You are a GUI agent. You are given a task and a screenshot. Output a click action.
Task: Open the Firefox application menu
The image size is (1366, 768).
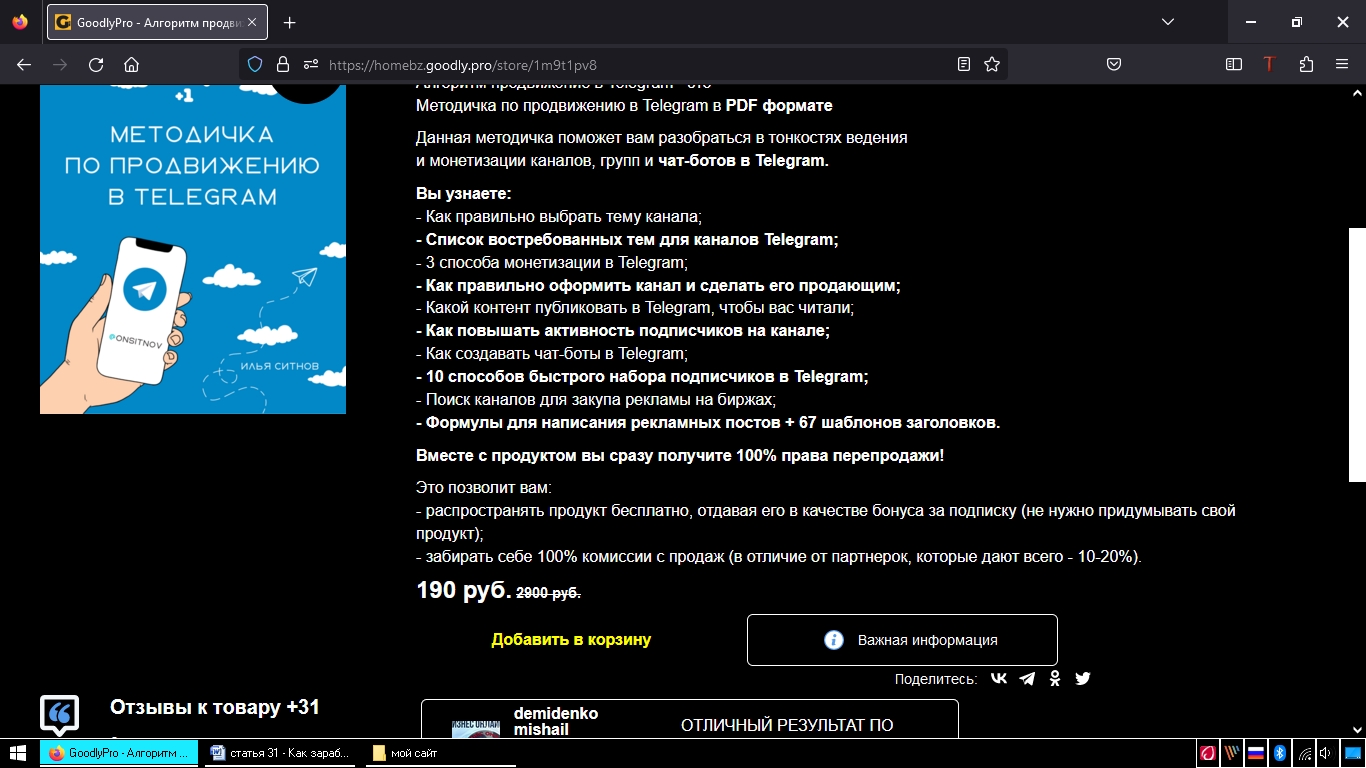[1342, 64]
